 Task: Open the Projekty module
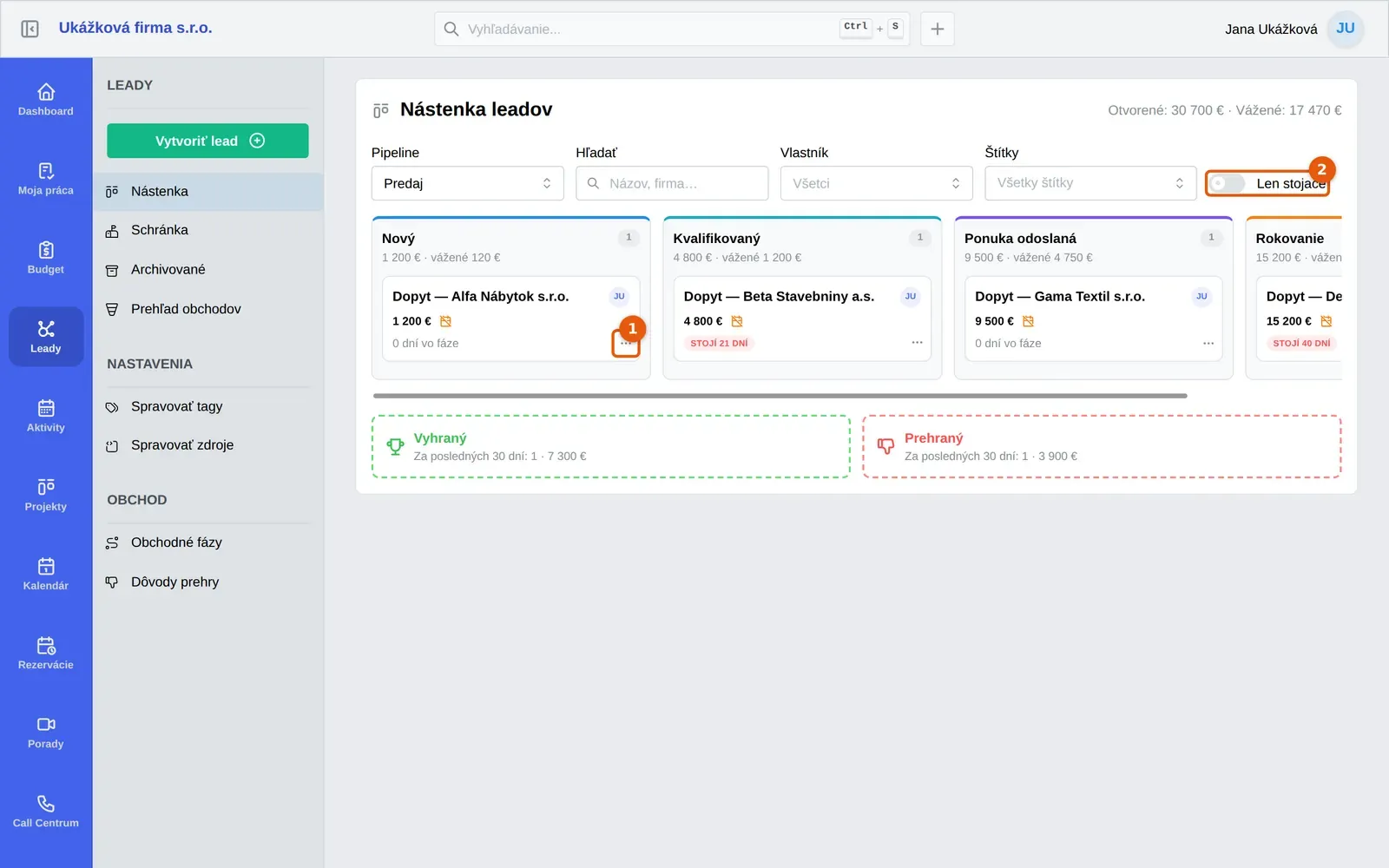[x=46, y=495]
